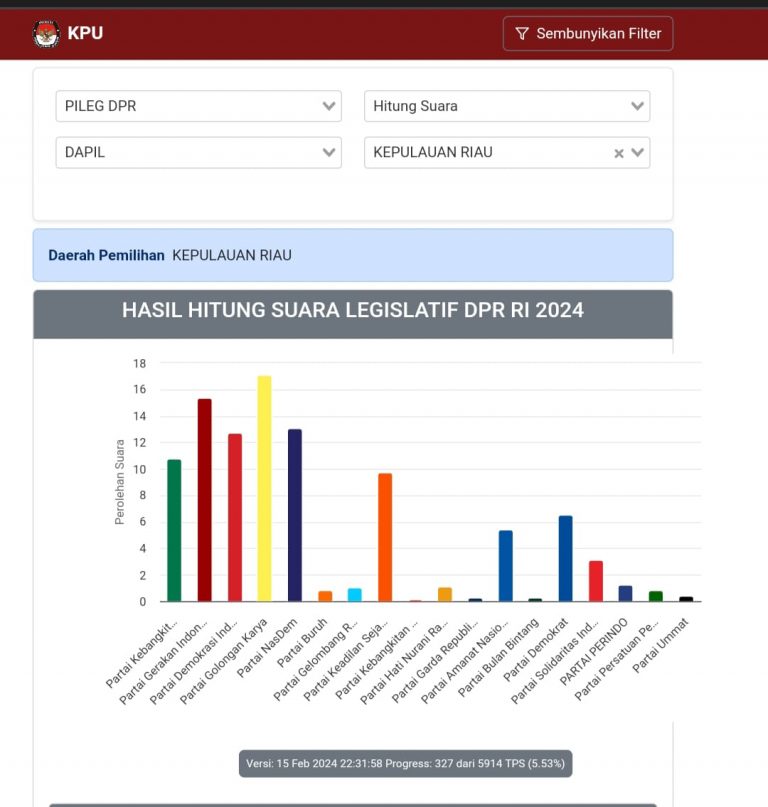The width and height of the screenshot is (768, 807).
Task: Expand KEPULAUAN RIAU dropdown chevron
Action: pos(638,152)
